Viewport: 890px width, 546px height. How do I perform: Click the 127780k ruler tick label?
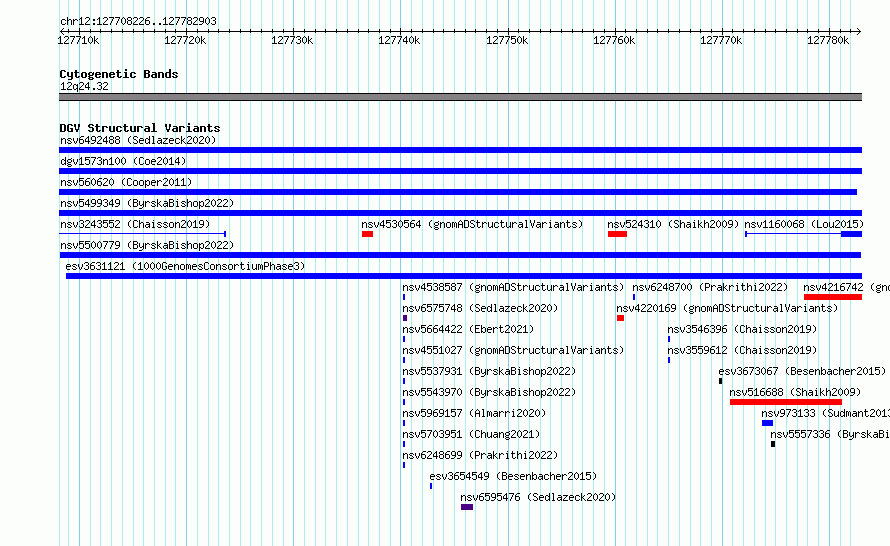[828, 40]
